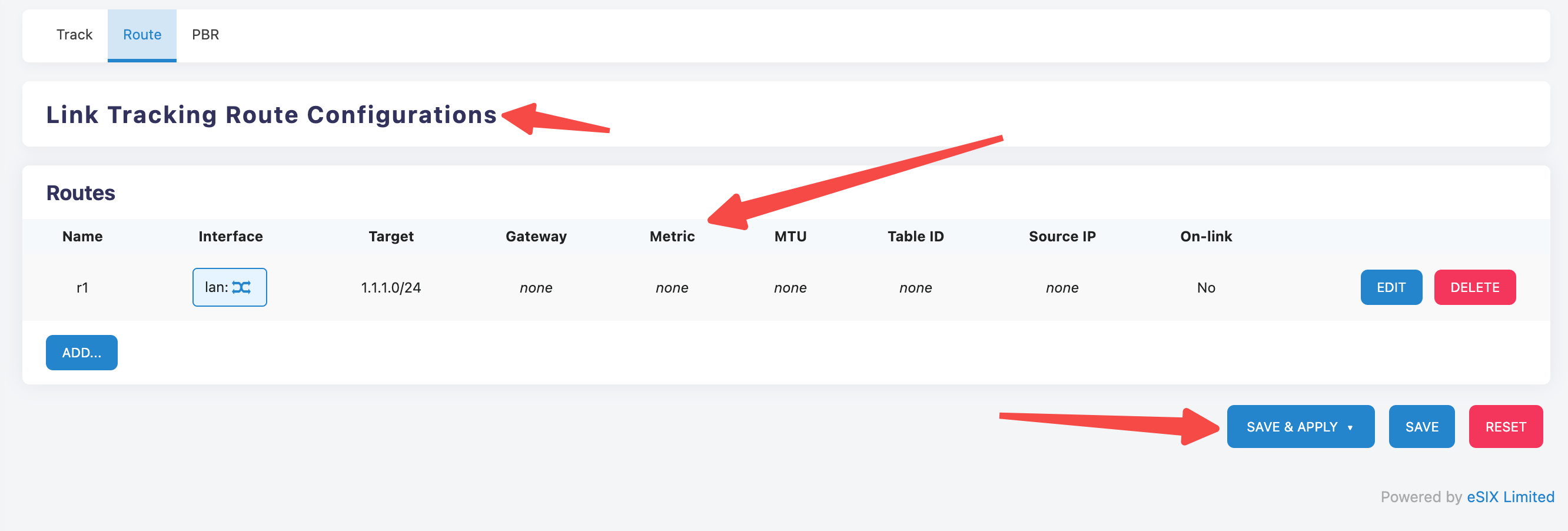
Task: Select the Route tab
Action: coord(142,35)
